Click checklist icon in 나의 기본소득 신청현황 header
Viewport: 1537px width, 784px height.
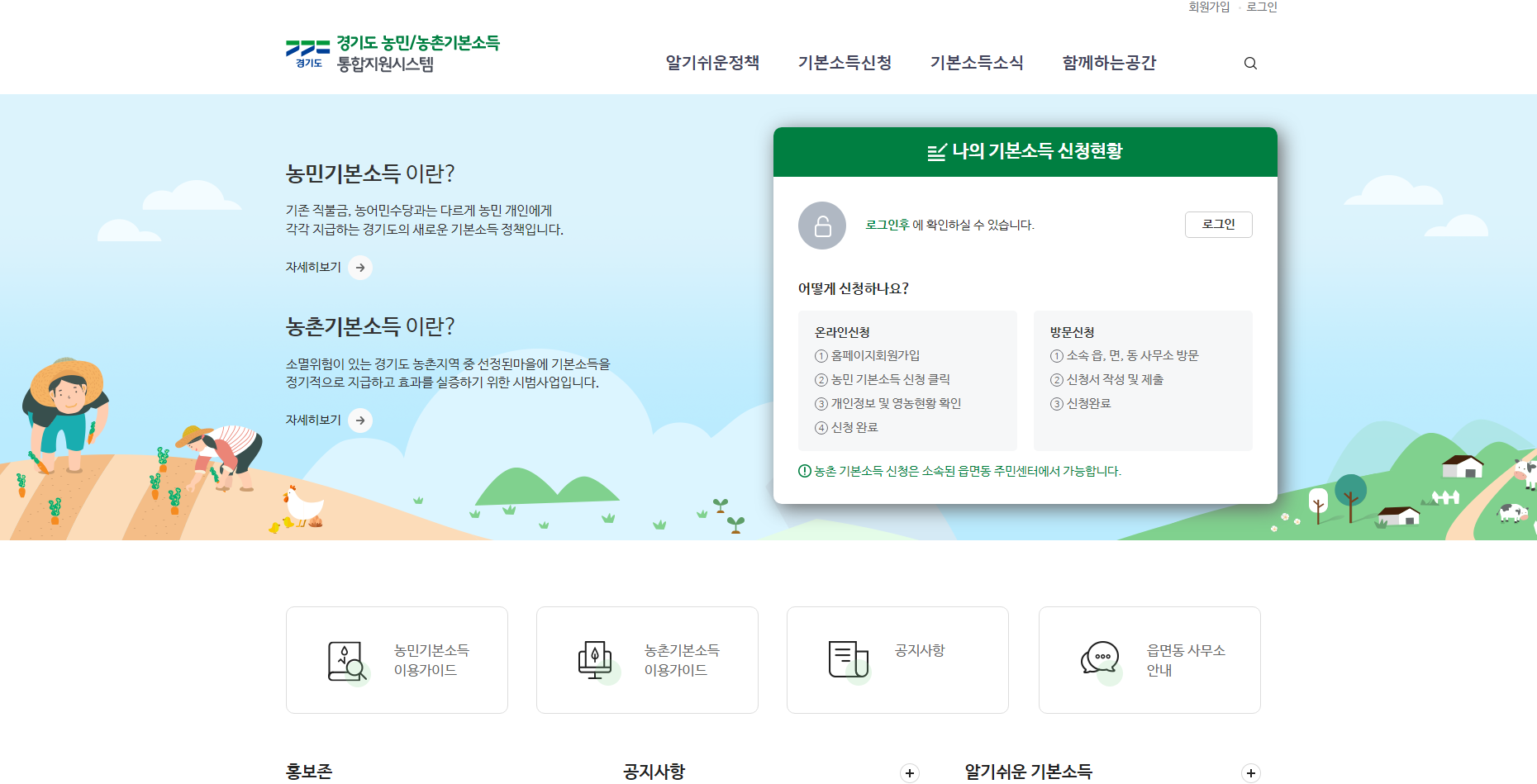pyautogui.click(x=937, y=152)
